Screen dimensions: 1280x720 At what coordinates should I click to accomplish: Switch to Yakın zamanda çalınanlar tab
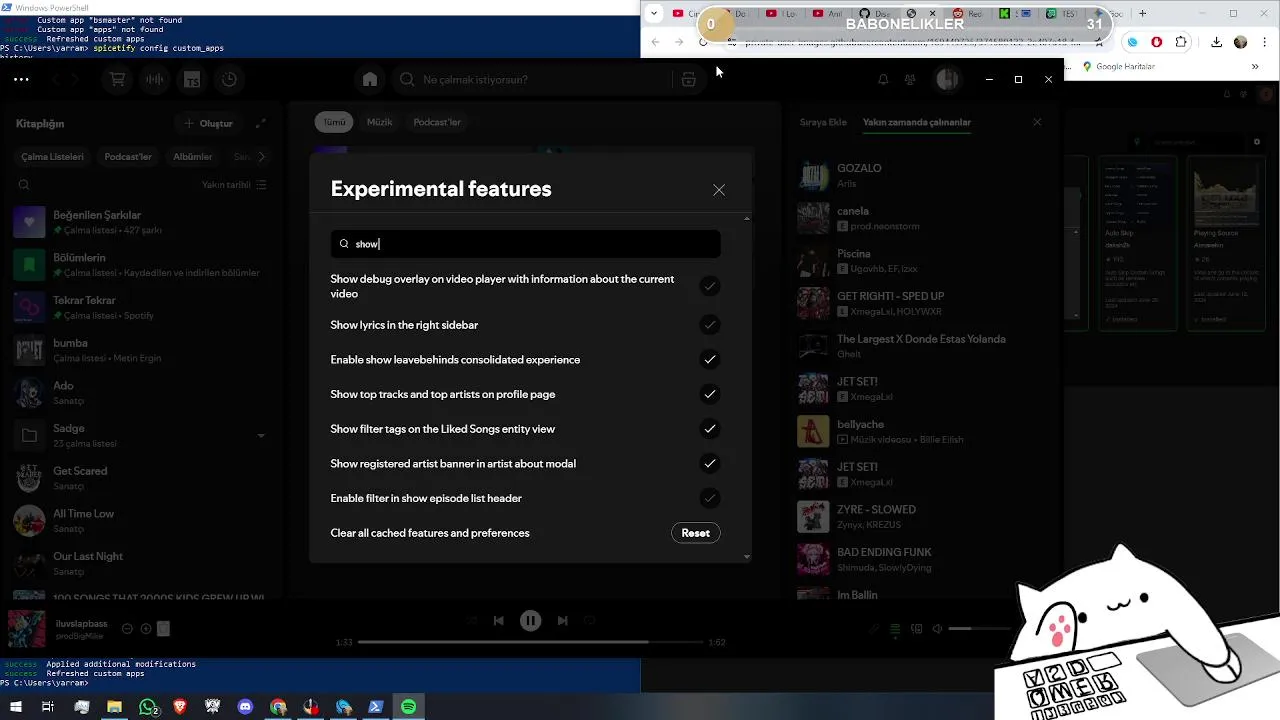[917, 122]
